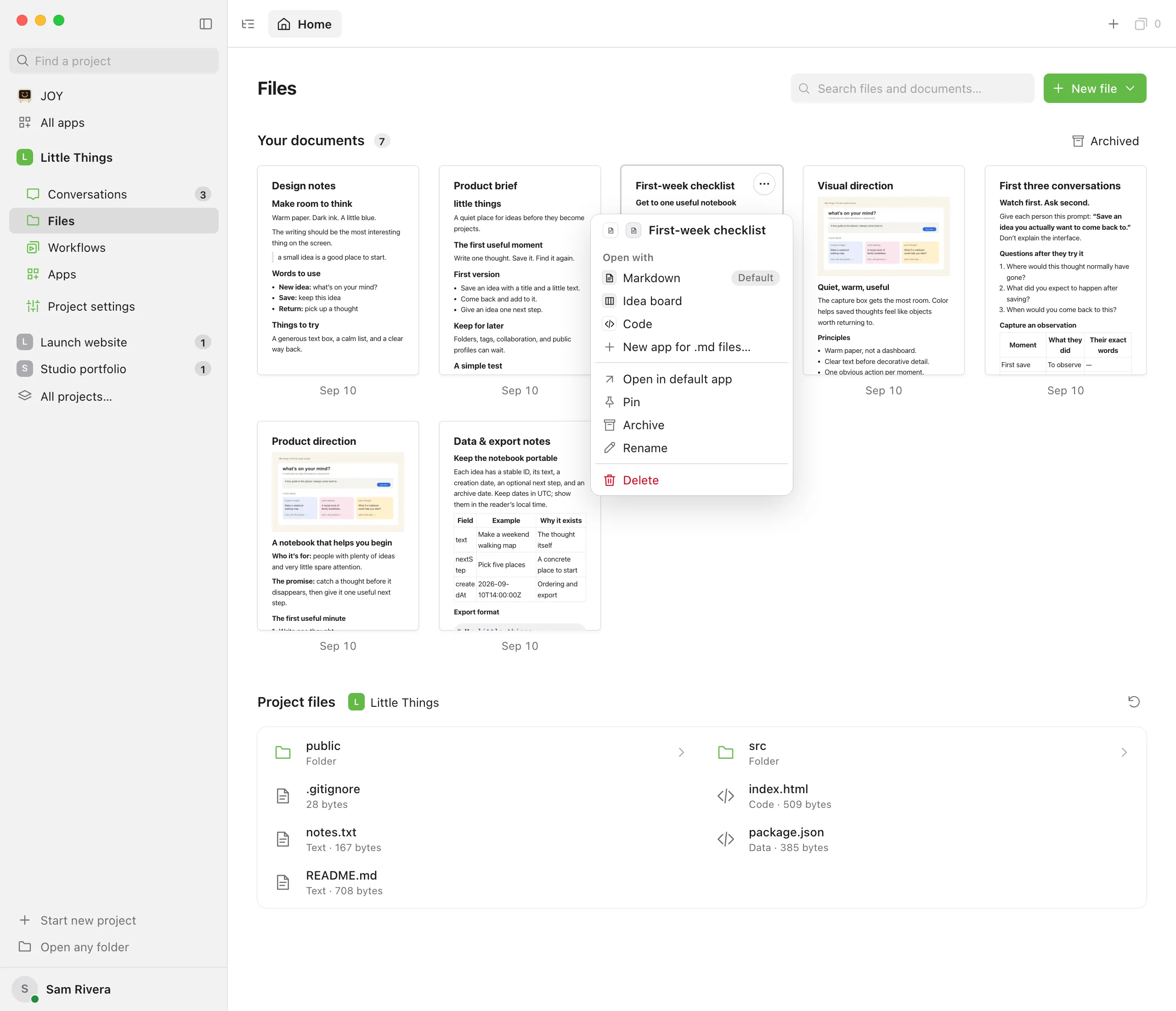Add a new tab with plus icon
Screen dimensions: 1176x1011
coord(1113,24)
